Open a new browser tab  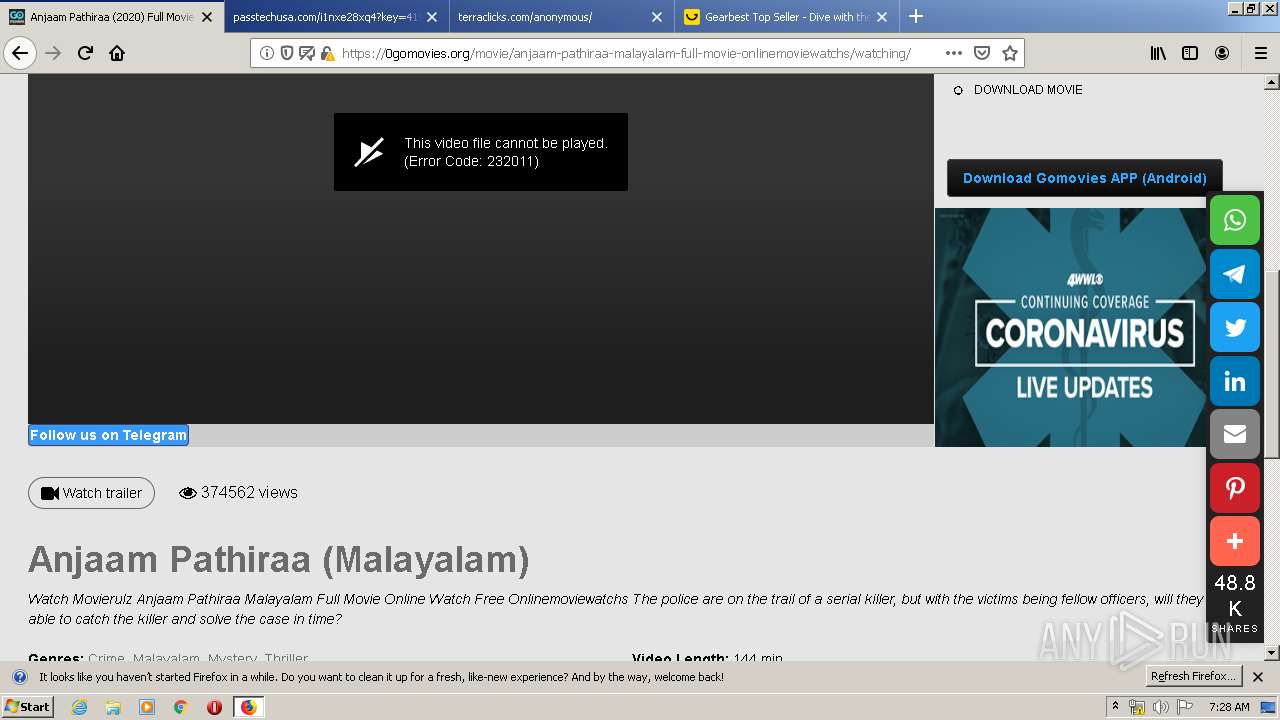[916, 16]
